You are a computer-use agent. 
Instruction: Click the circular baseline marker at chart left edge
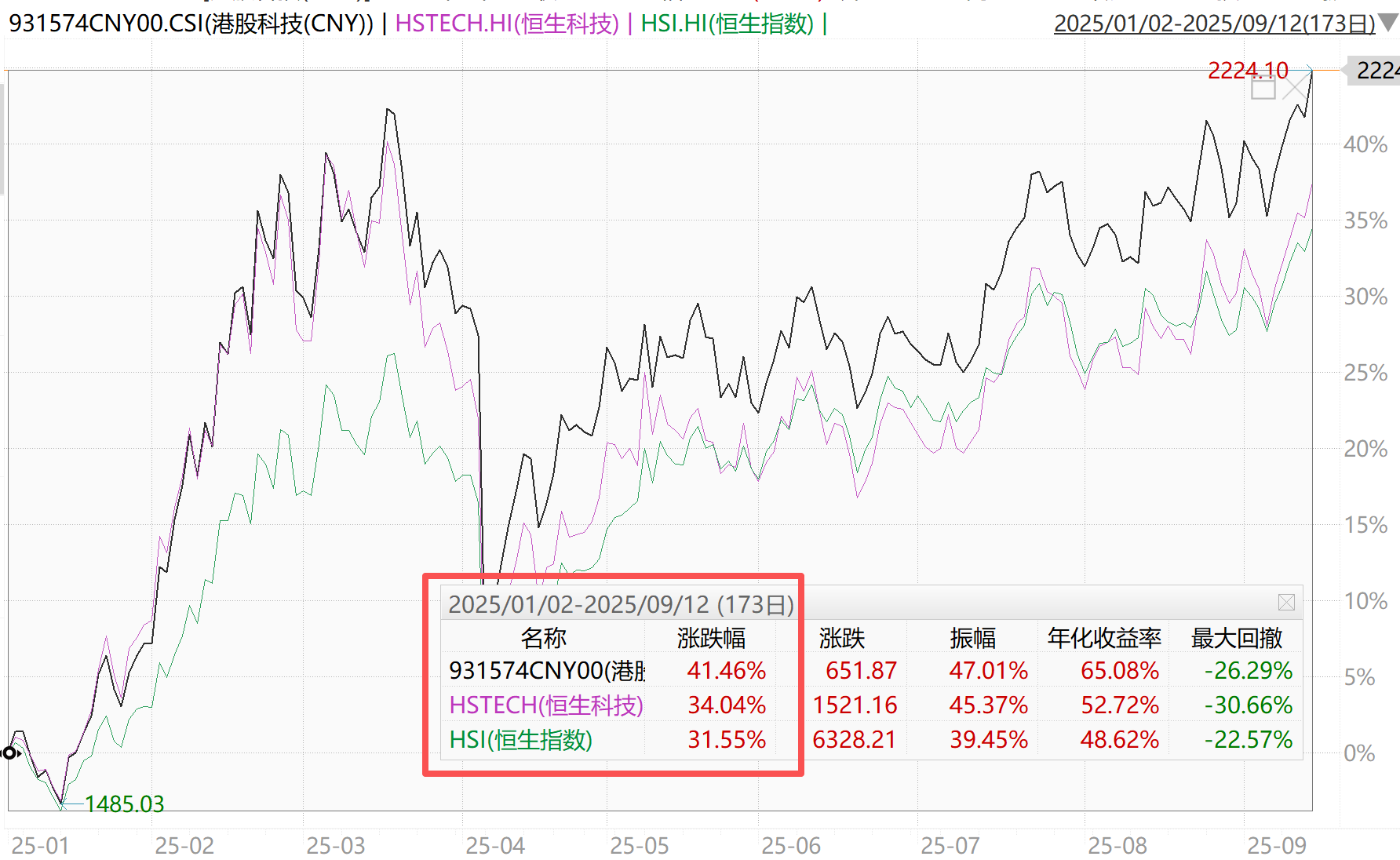coord(9,753)
